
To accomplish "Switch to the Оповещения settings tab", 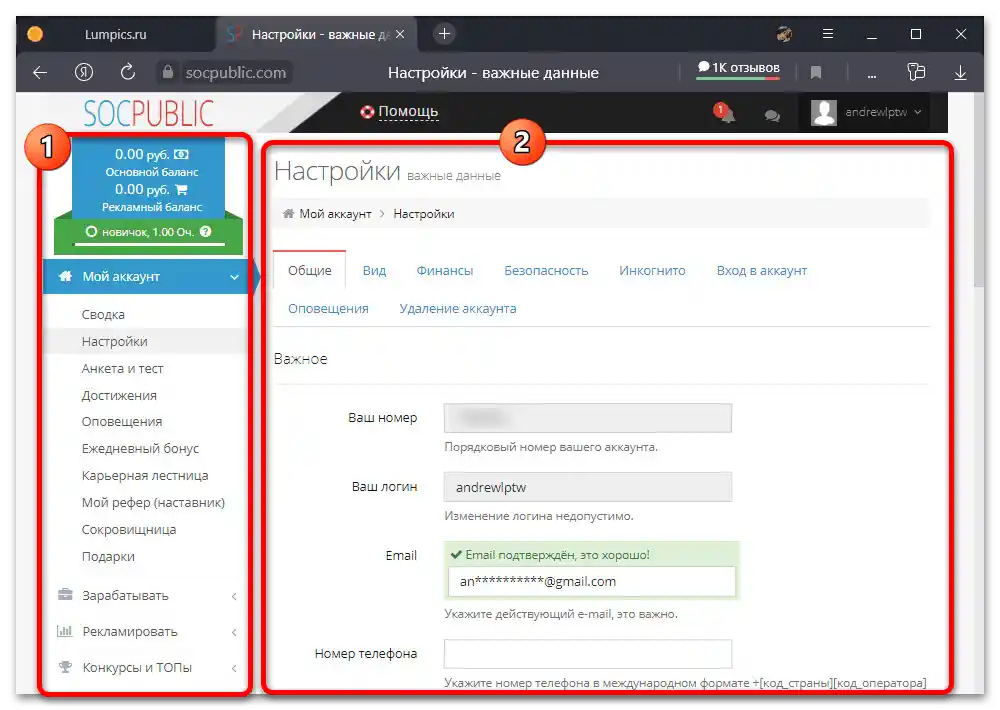I will [328, 309].
